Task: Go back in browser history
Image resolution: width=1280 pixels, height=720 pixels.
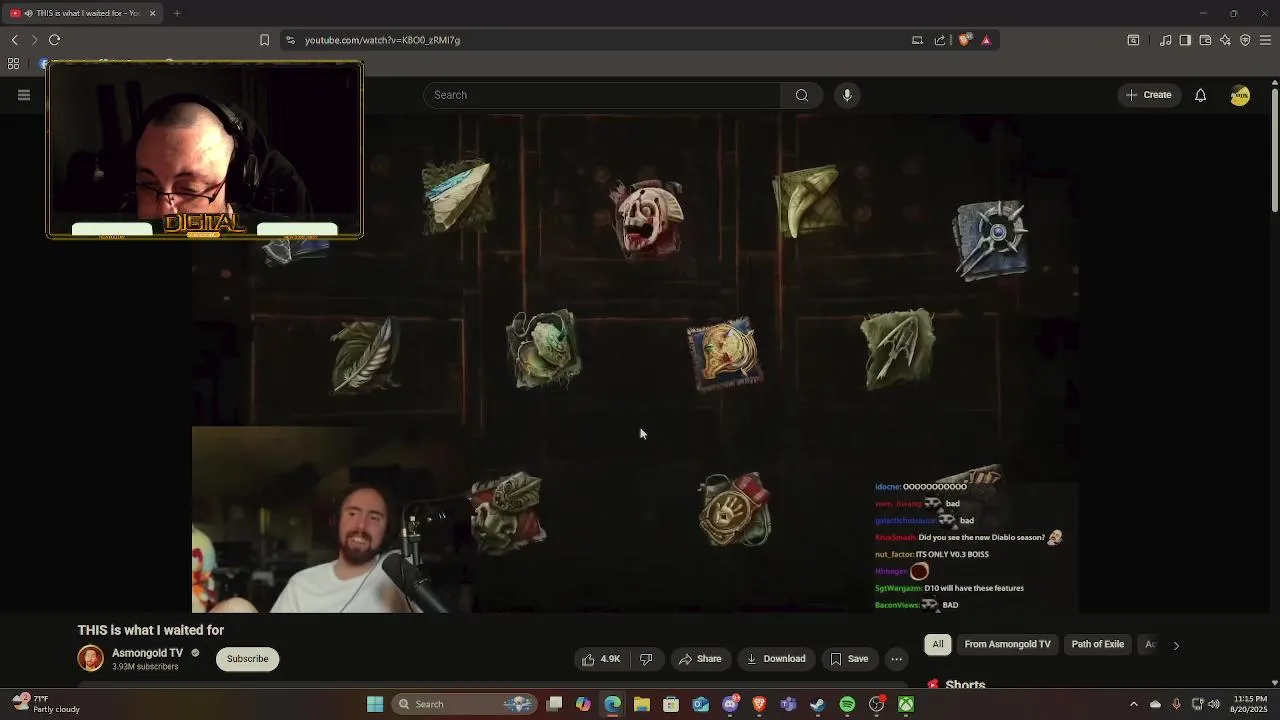Action: (15, 40)
